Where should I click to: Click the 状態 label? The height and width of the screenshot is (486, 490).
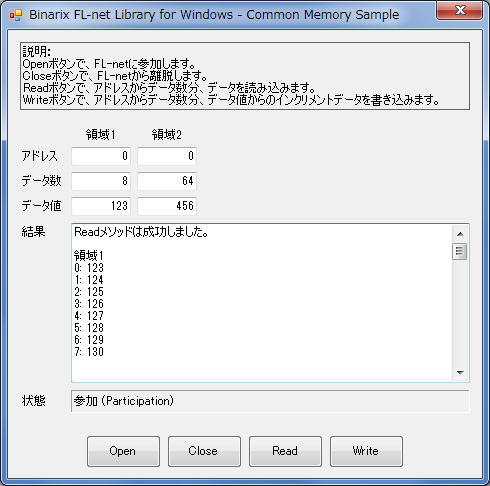pos(33,401)
